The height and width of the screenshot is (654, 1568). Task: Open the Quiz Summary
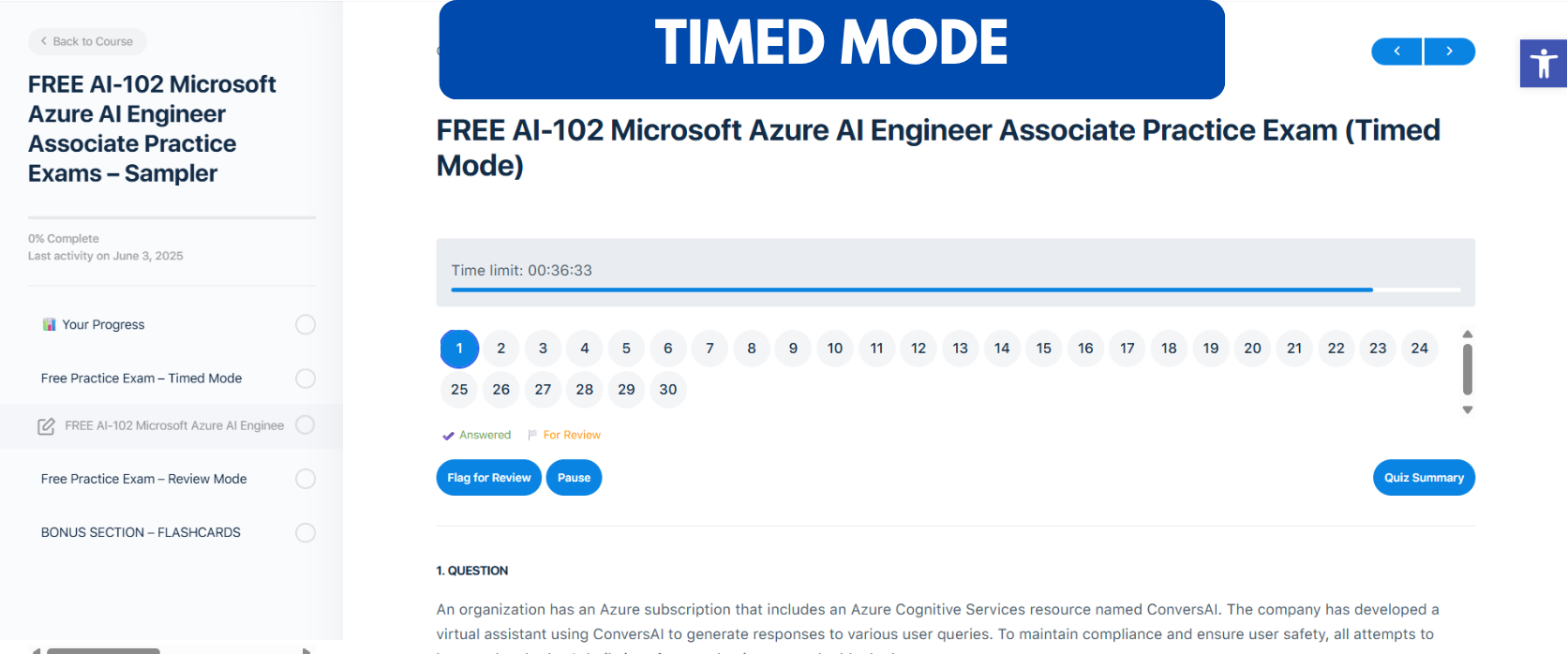tap(1423, 477)
